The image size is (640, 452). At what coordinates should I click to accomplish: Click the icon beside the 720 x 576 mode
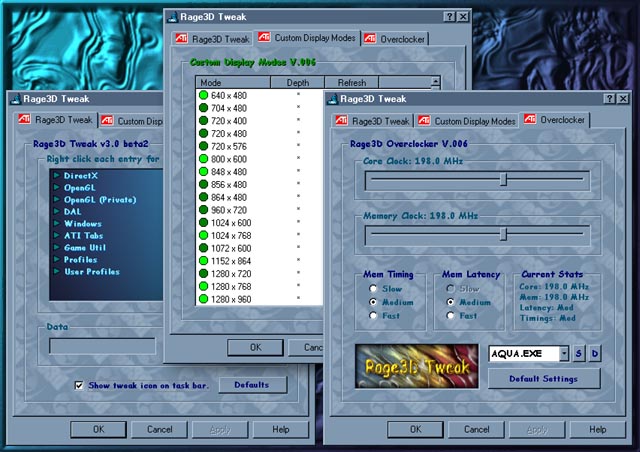(203, 146)
